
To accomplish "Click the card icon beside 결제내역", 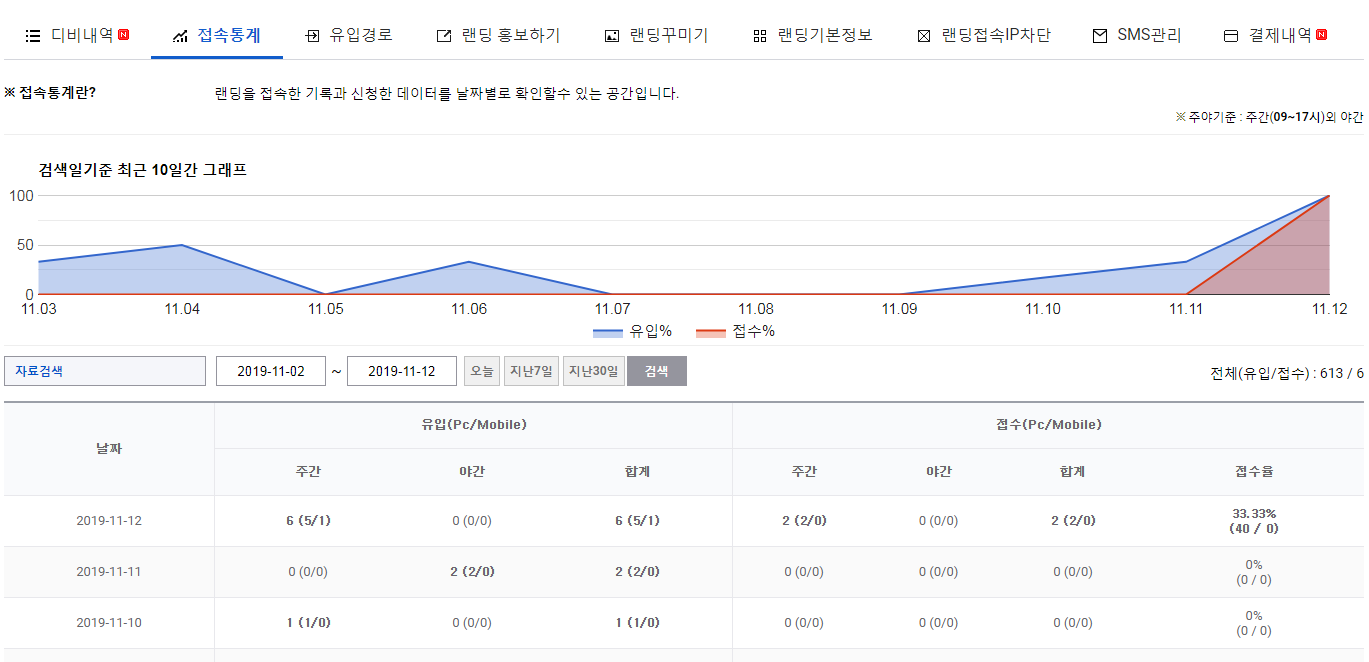I will click(x=1231, y=36).
